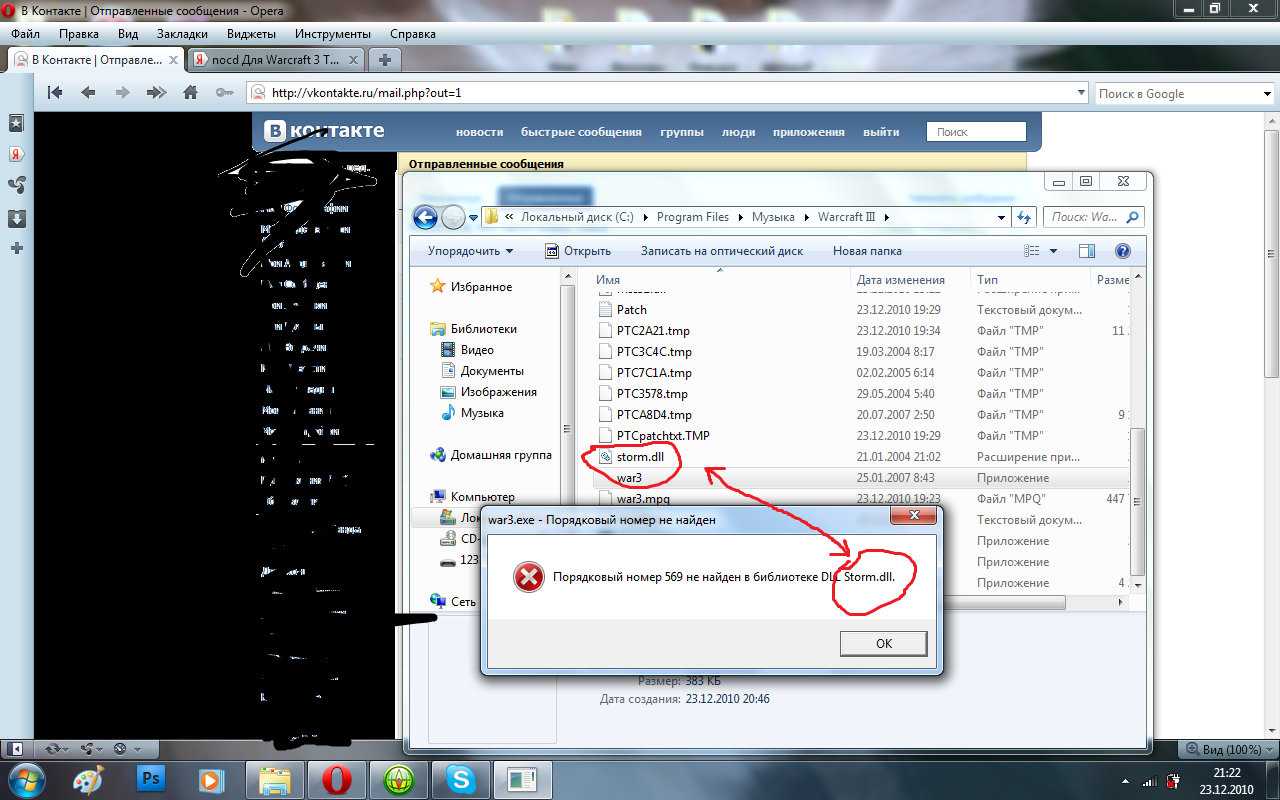Open Photoshop from the taskbar
Viewport: 1280px width, 800px height.
point(152,778)
